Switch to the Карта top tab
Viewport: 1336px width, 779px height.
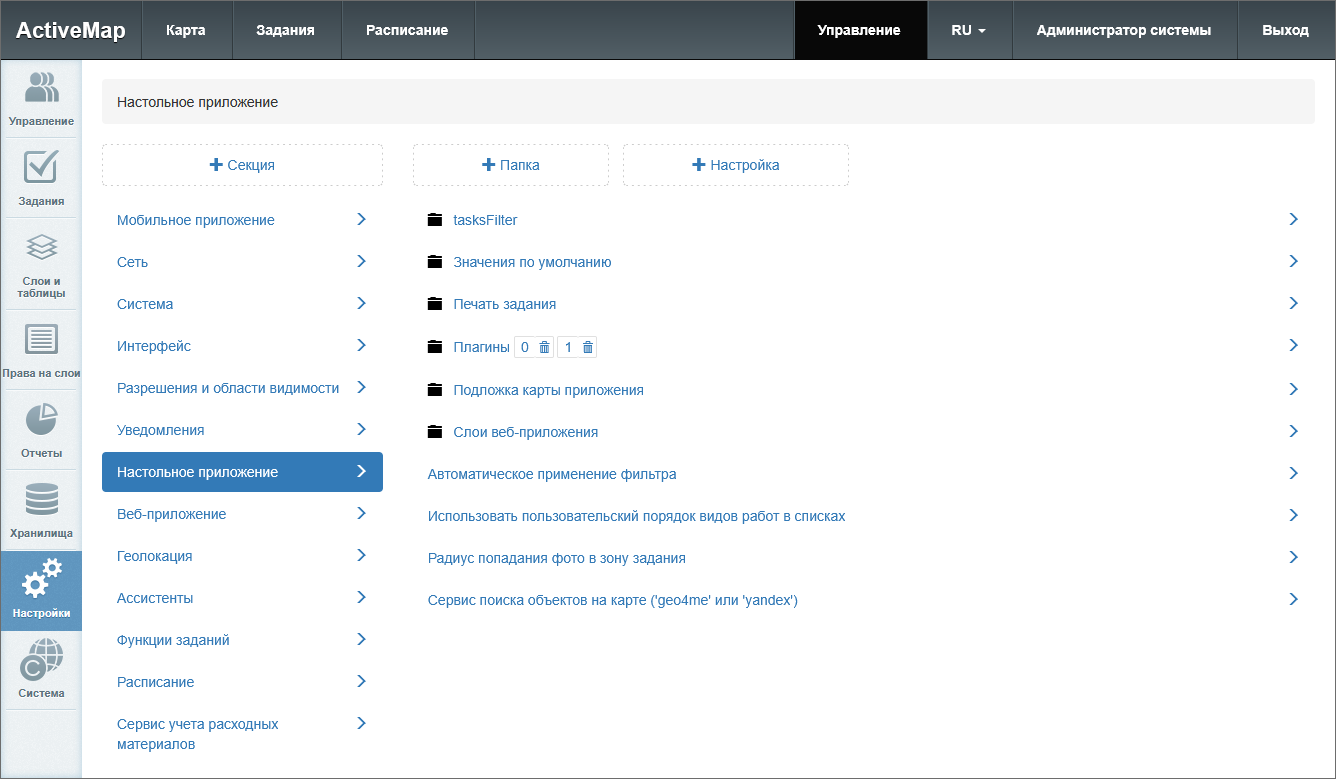186,30
